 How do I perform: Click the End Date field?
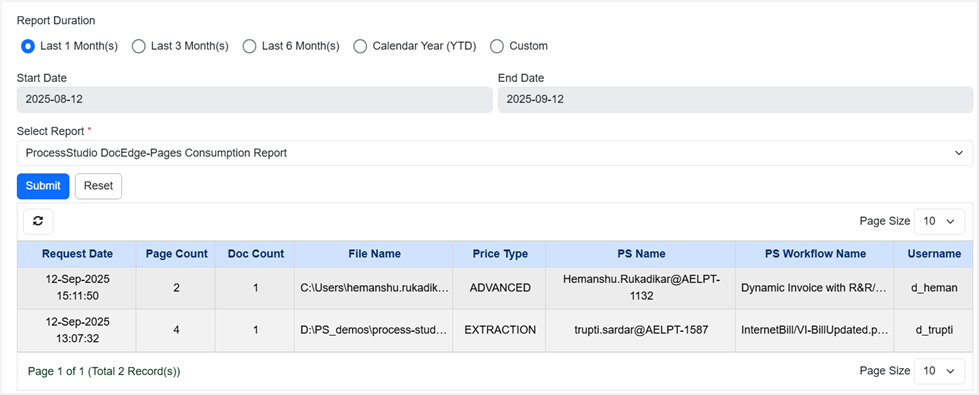click(735, 99)
